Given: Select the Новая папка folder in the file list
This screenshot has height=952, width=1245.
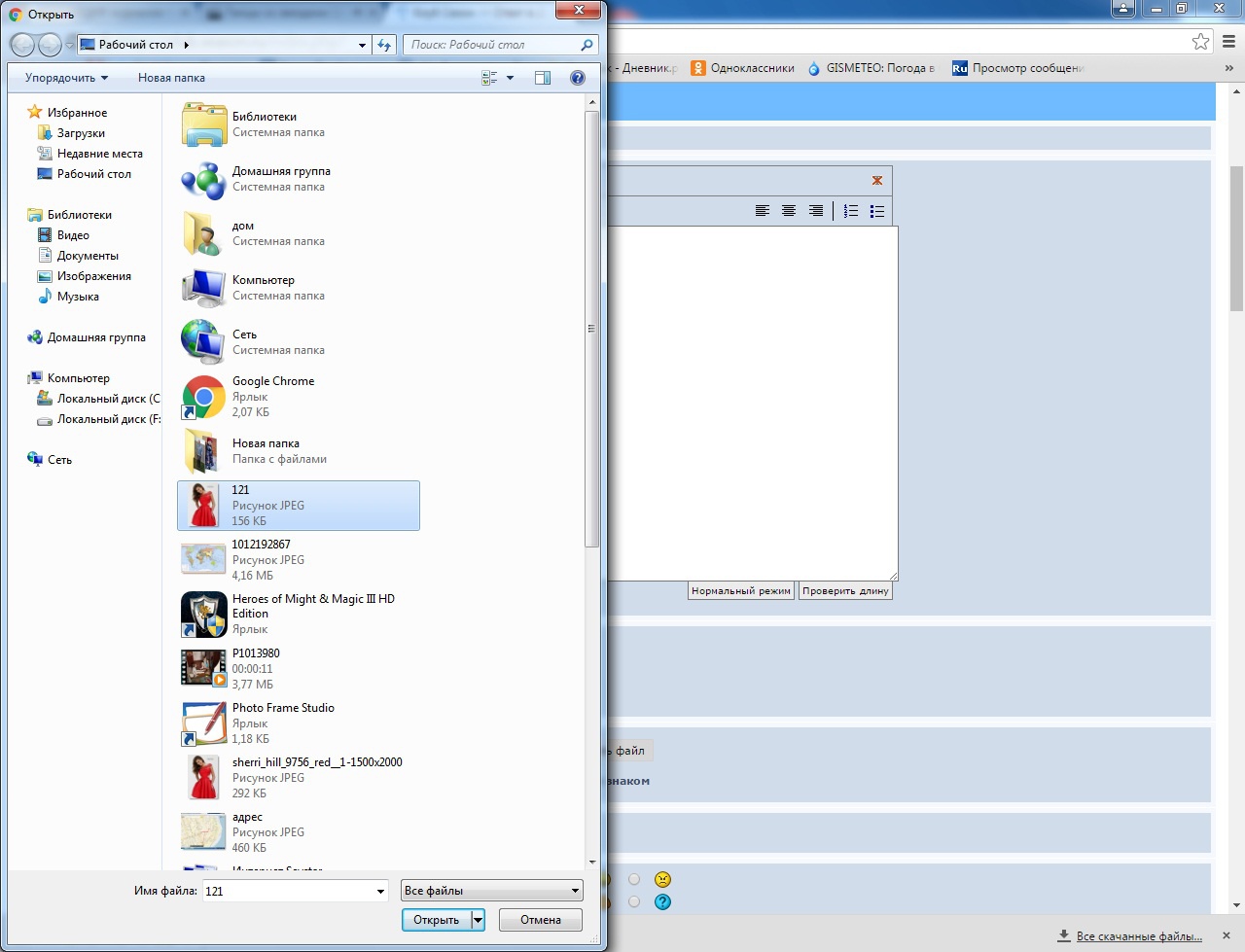Looking at the screenshot, I should (x=300, y=451).
